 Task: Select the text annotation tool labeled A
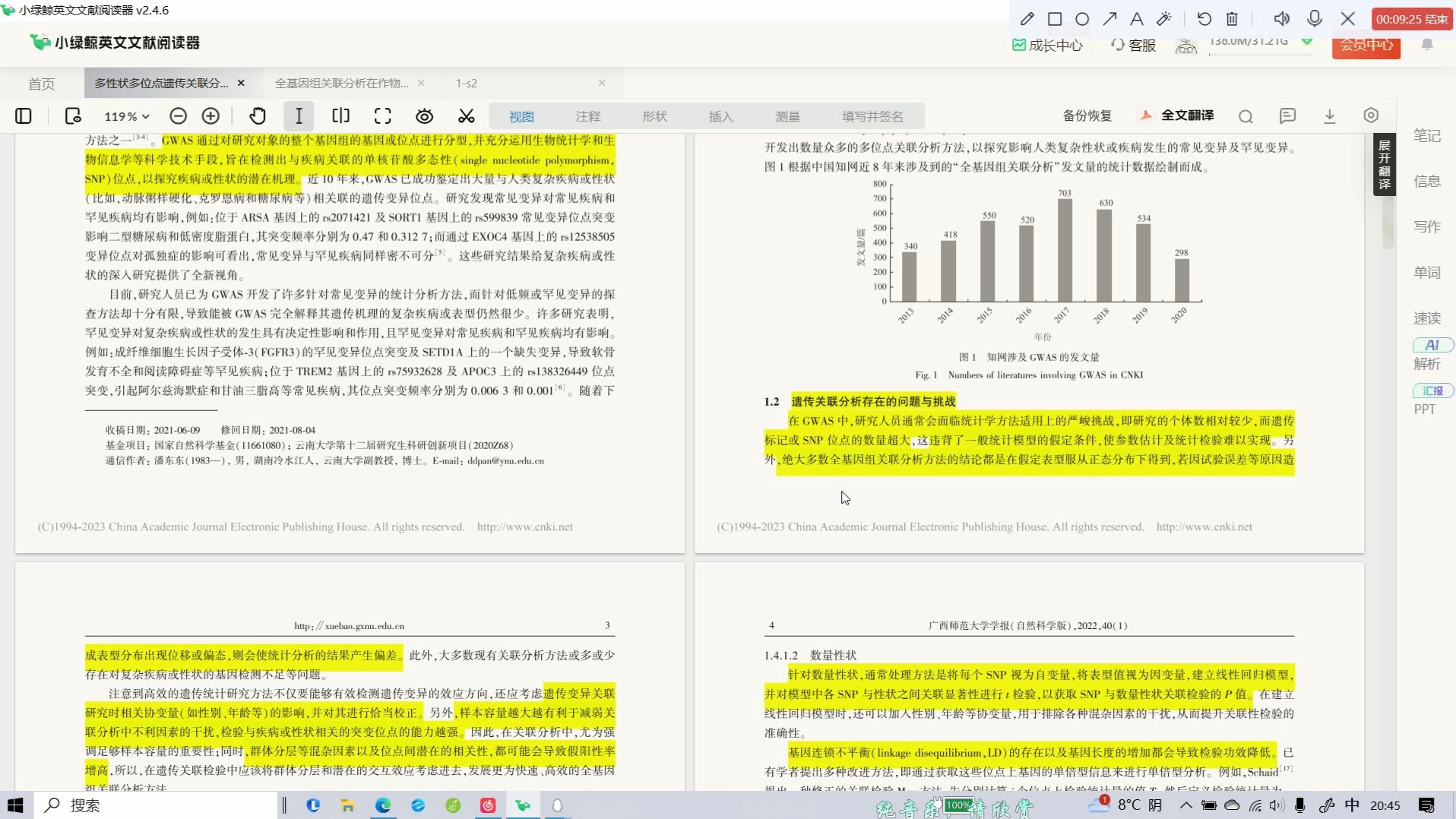(1137, 19)
